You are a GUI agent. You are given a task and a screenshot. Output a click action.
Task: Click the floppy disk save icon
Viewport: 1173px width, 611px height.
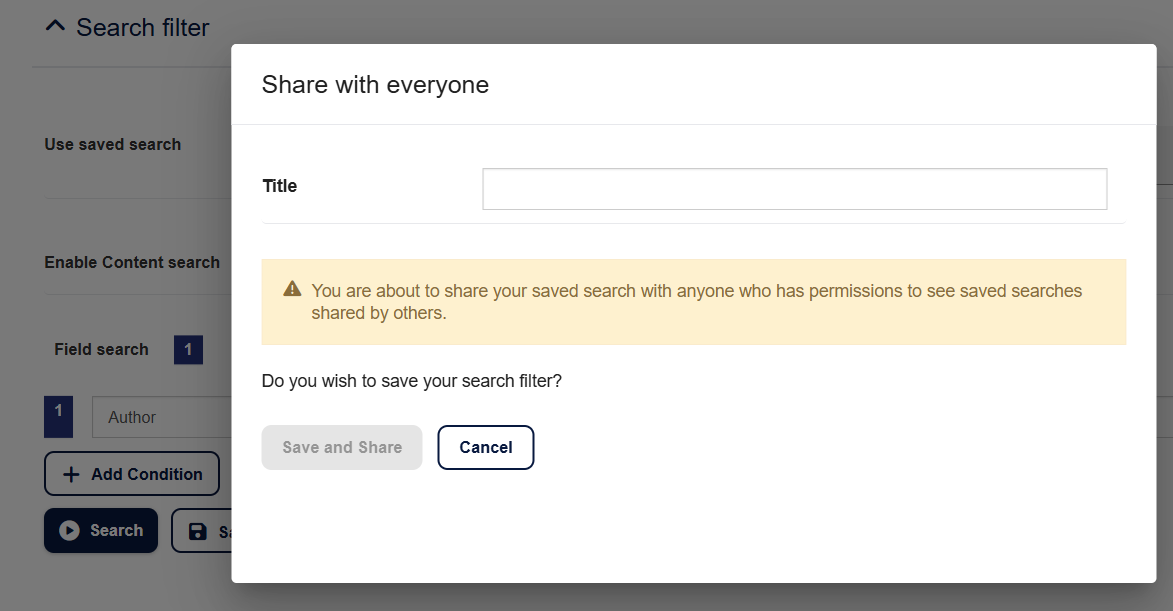pos(197,532)
